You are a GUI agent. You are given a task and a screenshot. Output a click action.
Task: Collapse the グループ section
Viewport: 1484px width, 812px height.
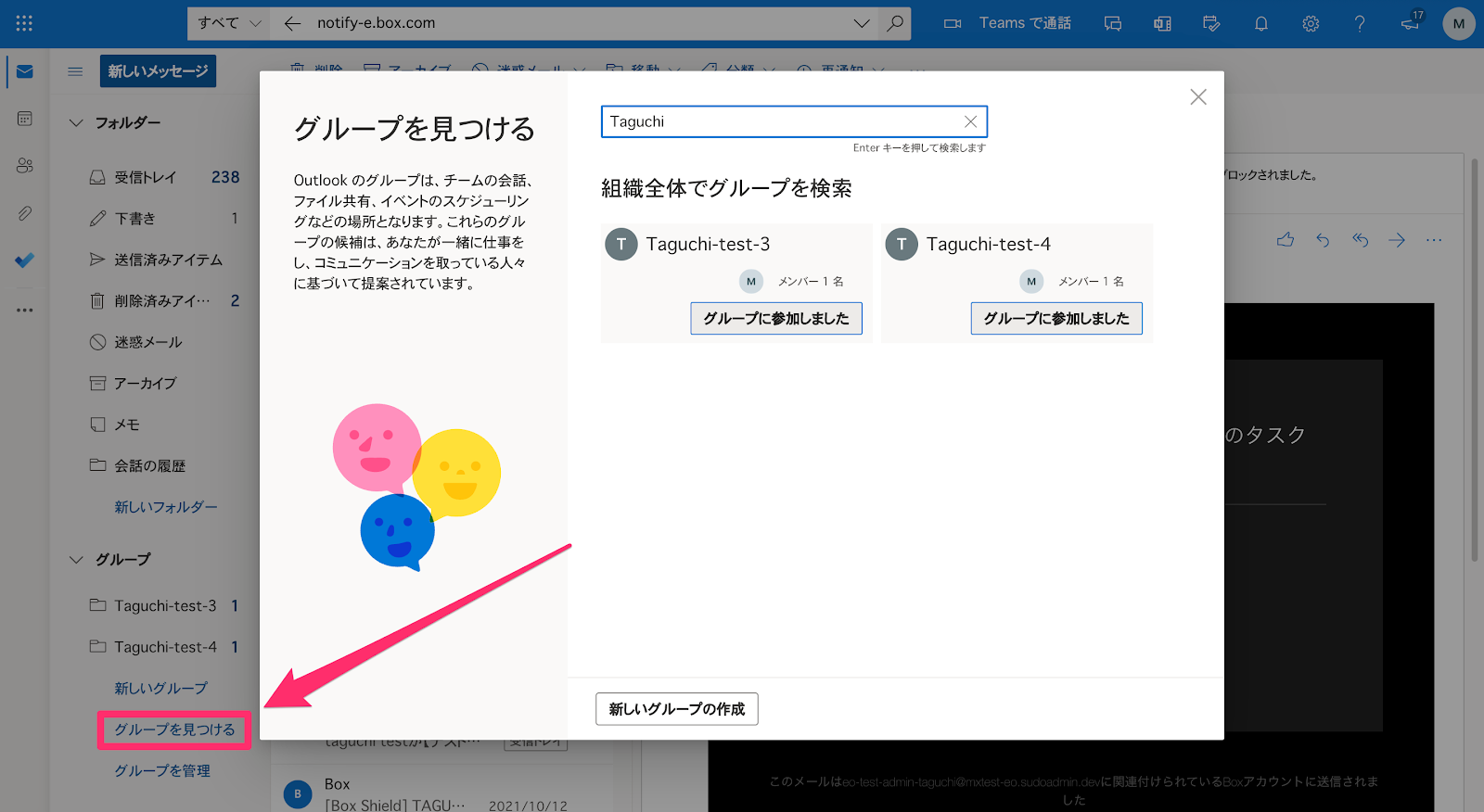[76, 559]
